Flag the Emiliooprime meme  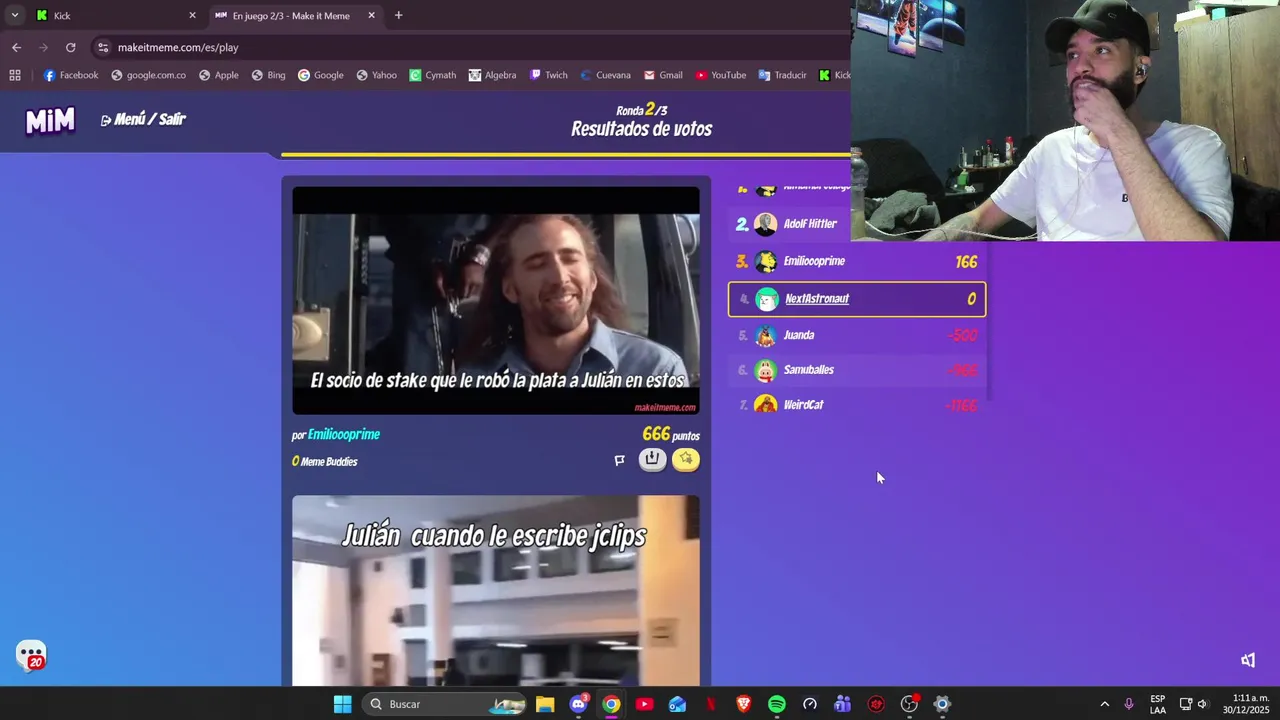tap(619, 460)
